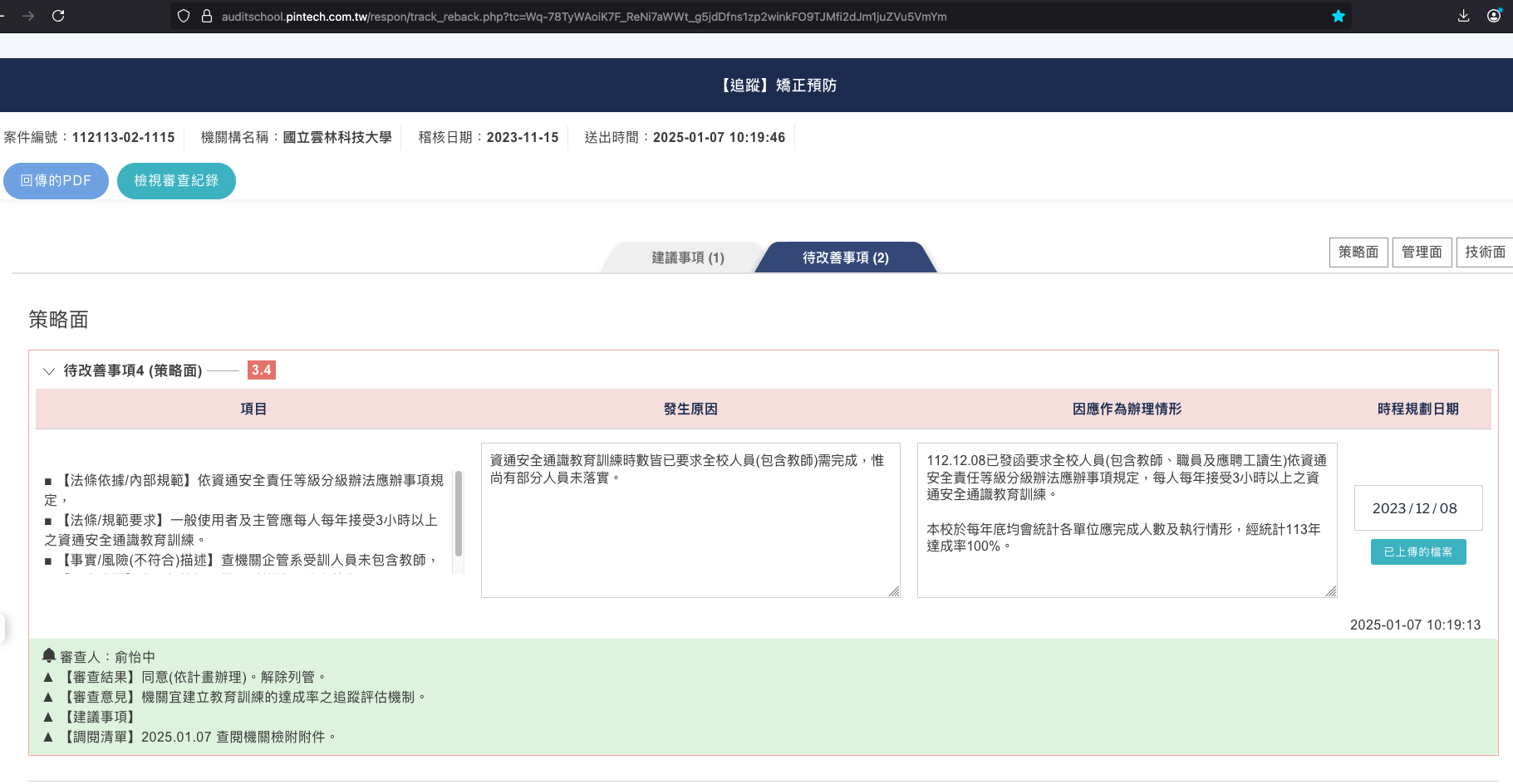
Task: Click the red 3.4 badge
Action: [262, 370]
